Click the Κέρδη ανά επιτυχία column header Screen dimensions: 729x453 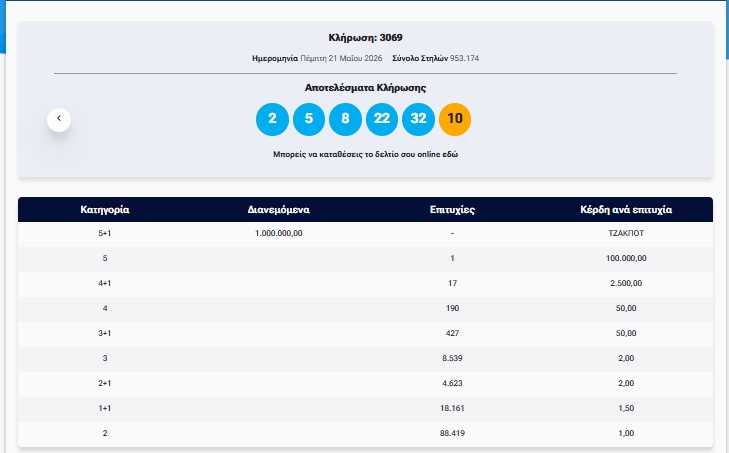626,210
